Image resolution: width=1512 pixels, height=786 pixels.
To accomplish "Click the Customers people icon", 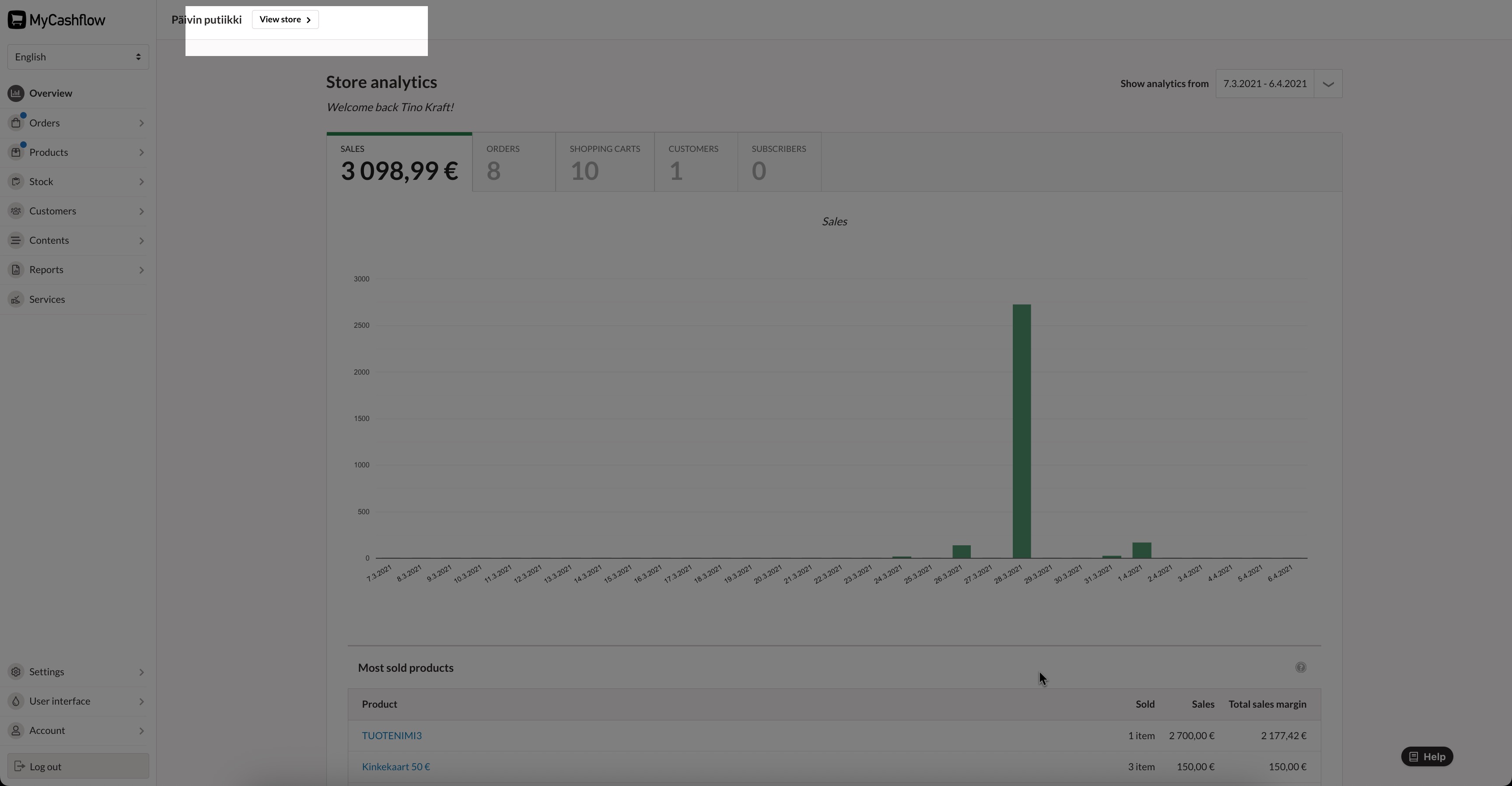I will [16, 211].
